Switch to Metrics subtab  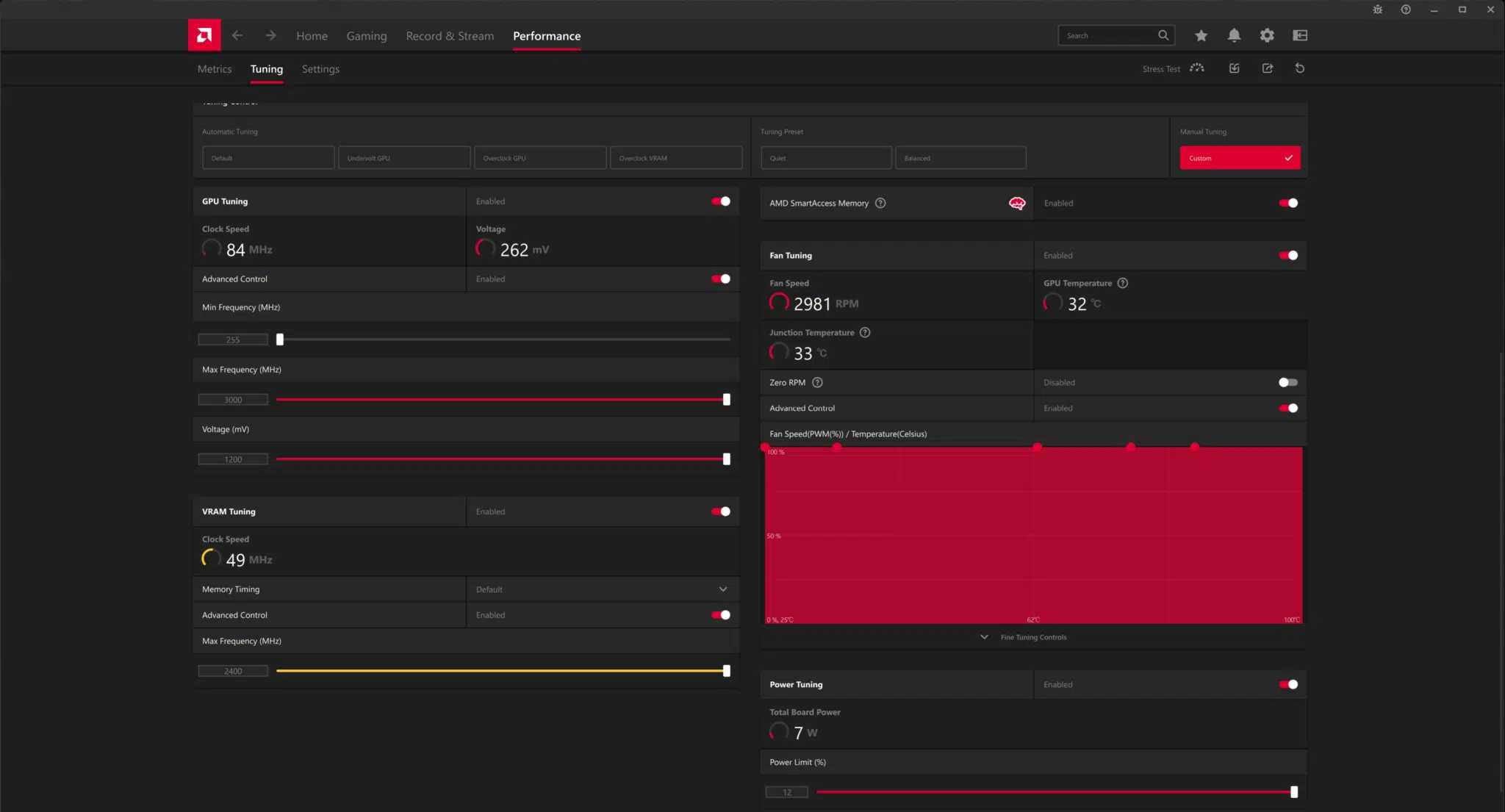pos(215,68)
